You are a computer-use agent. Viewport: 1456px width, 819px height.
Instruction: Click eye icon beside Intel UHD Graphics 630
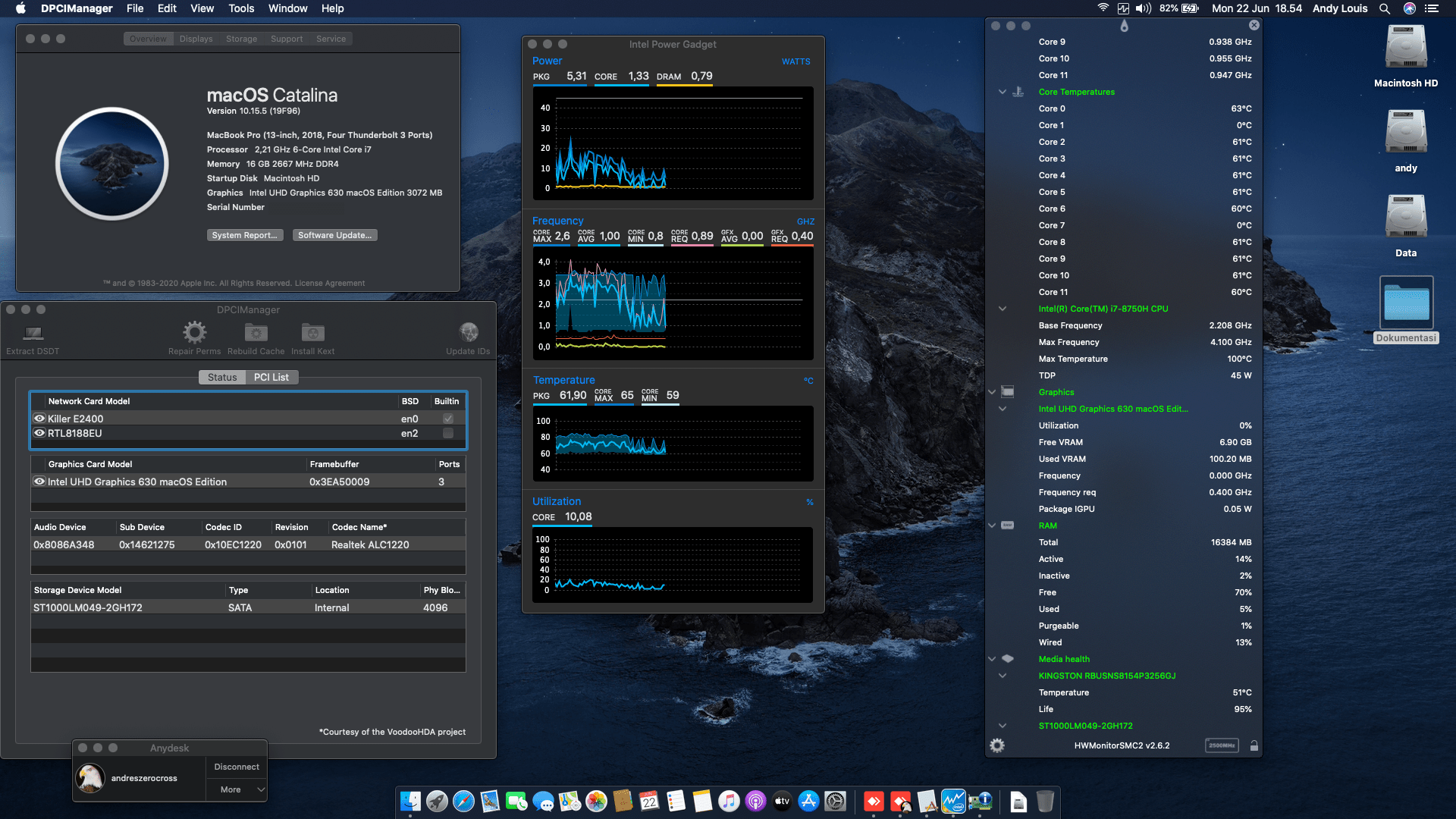39,482
